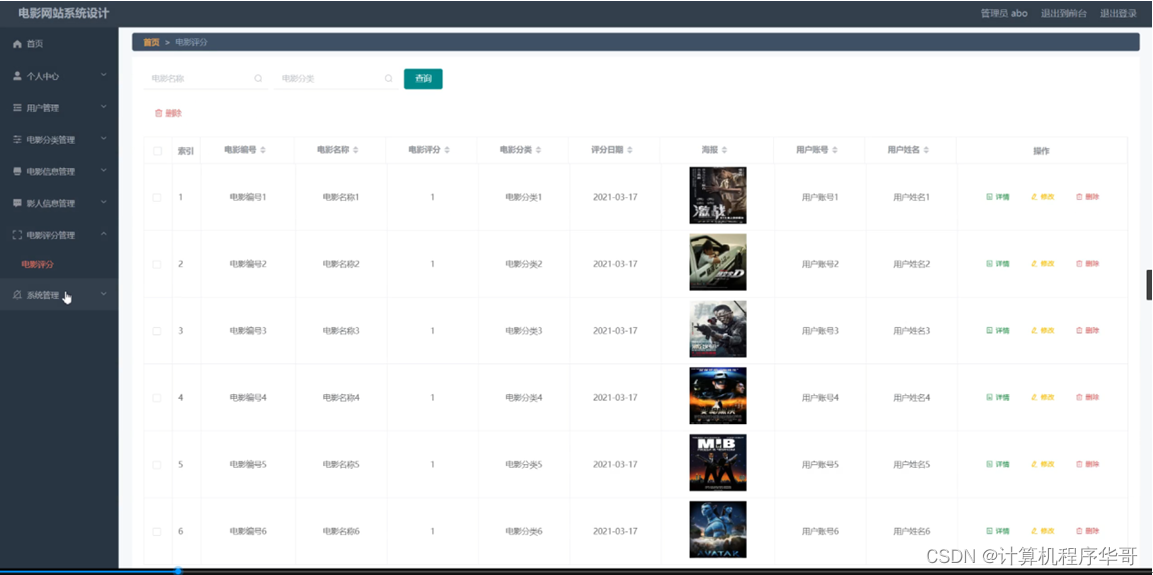Open the 影人信息管理 menu label
This screenshot has height=575, width=1153.
pos(51,203)
